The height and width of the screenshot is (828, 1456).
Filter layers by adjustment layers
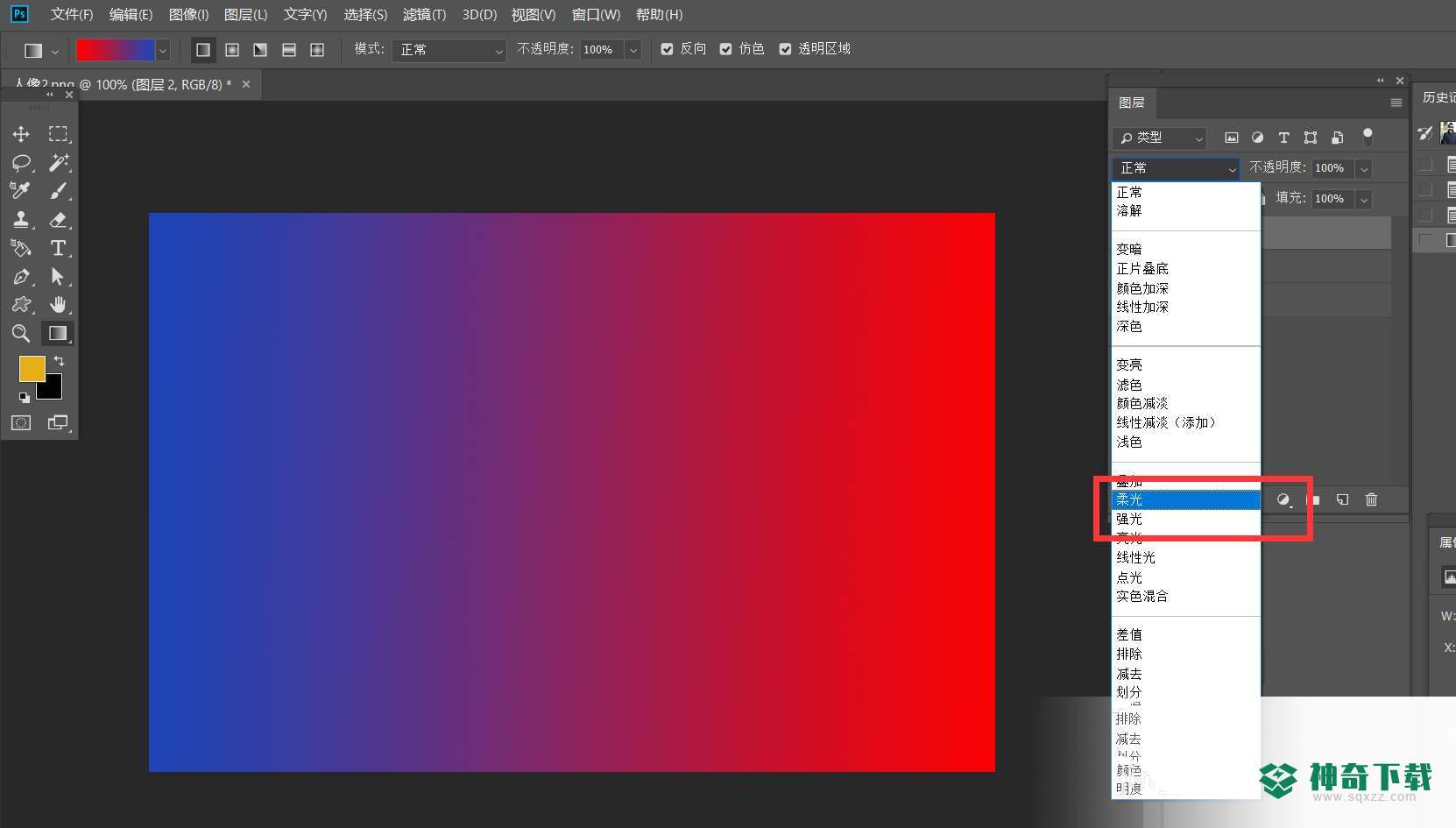pos(1258,138)
